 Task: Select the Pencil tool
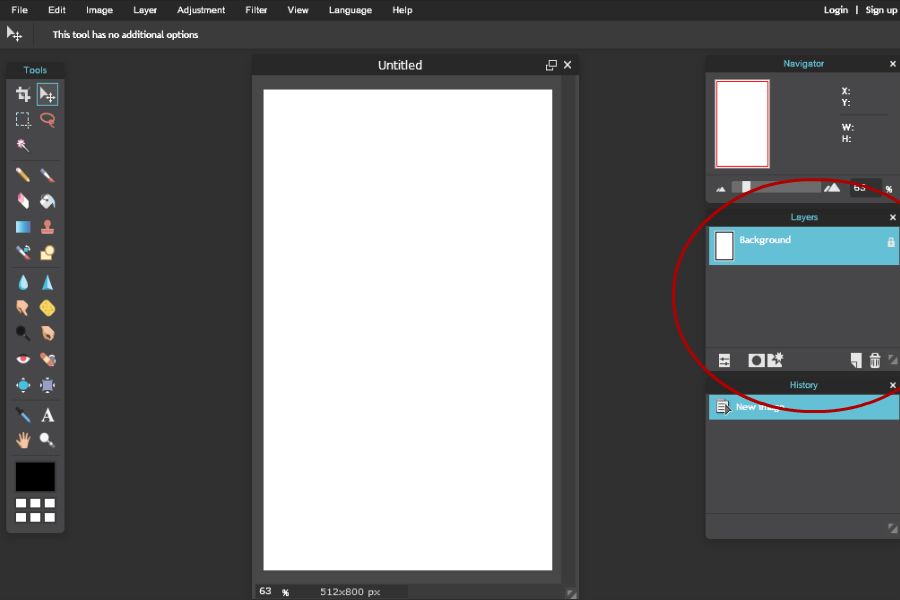[x=23, y=175]
